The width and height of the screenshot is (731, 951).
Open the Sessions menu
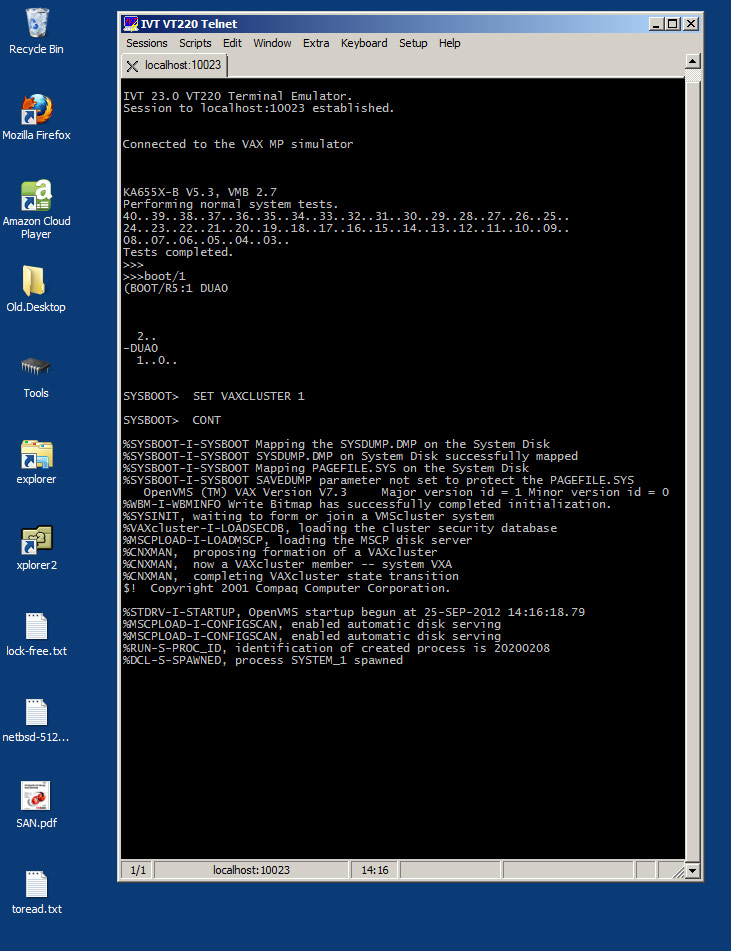[147, 43]
